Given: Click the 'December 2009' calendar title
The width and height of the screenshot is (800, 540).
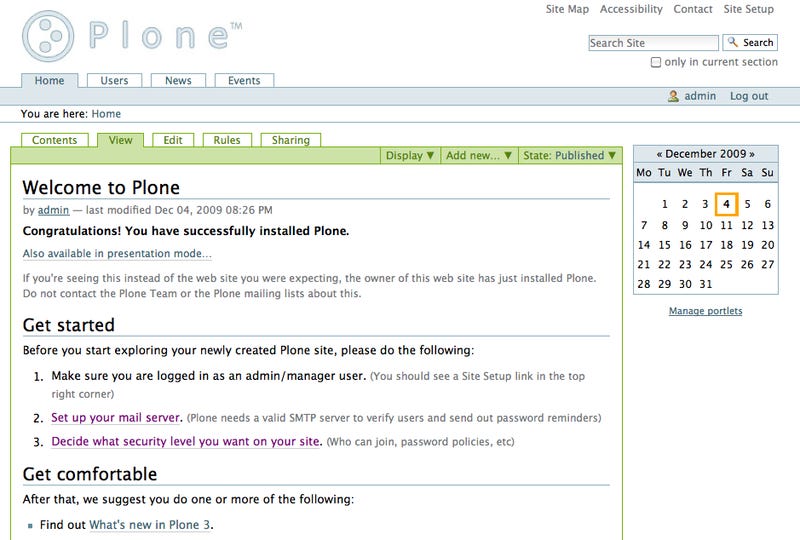Looking at the screenshot, I should click(706, 154).
